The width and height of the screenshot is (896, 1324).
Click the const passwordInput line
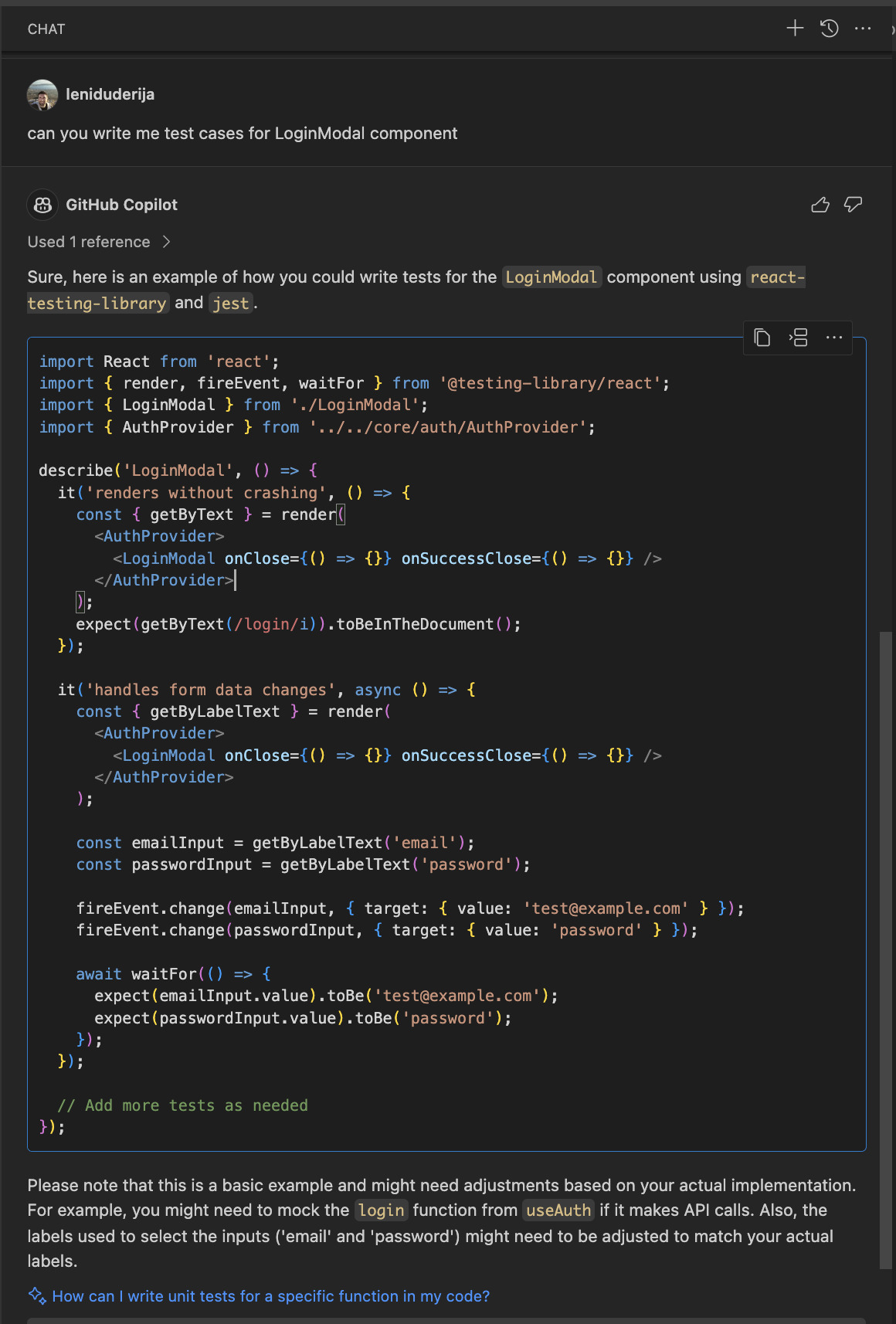pyautogui.click(x=304, y=864)
